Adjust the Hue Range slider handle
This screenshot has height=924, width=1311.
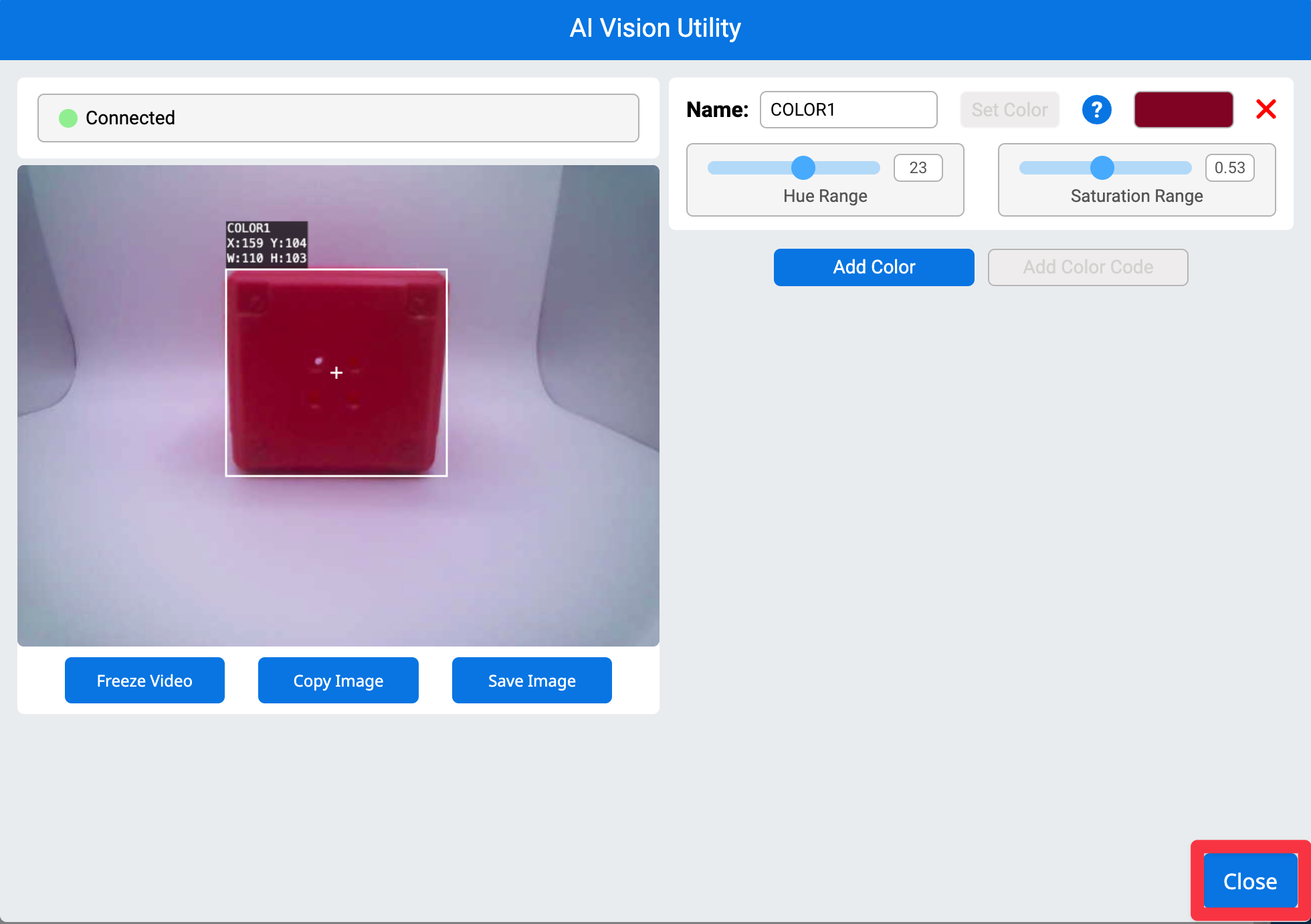pos(802,168)
